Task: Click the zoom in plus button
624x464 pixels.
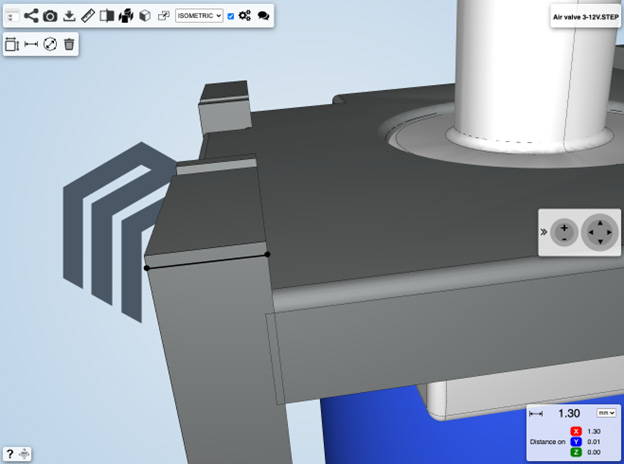Action: [x=564, y=227]
